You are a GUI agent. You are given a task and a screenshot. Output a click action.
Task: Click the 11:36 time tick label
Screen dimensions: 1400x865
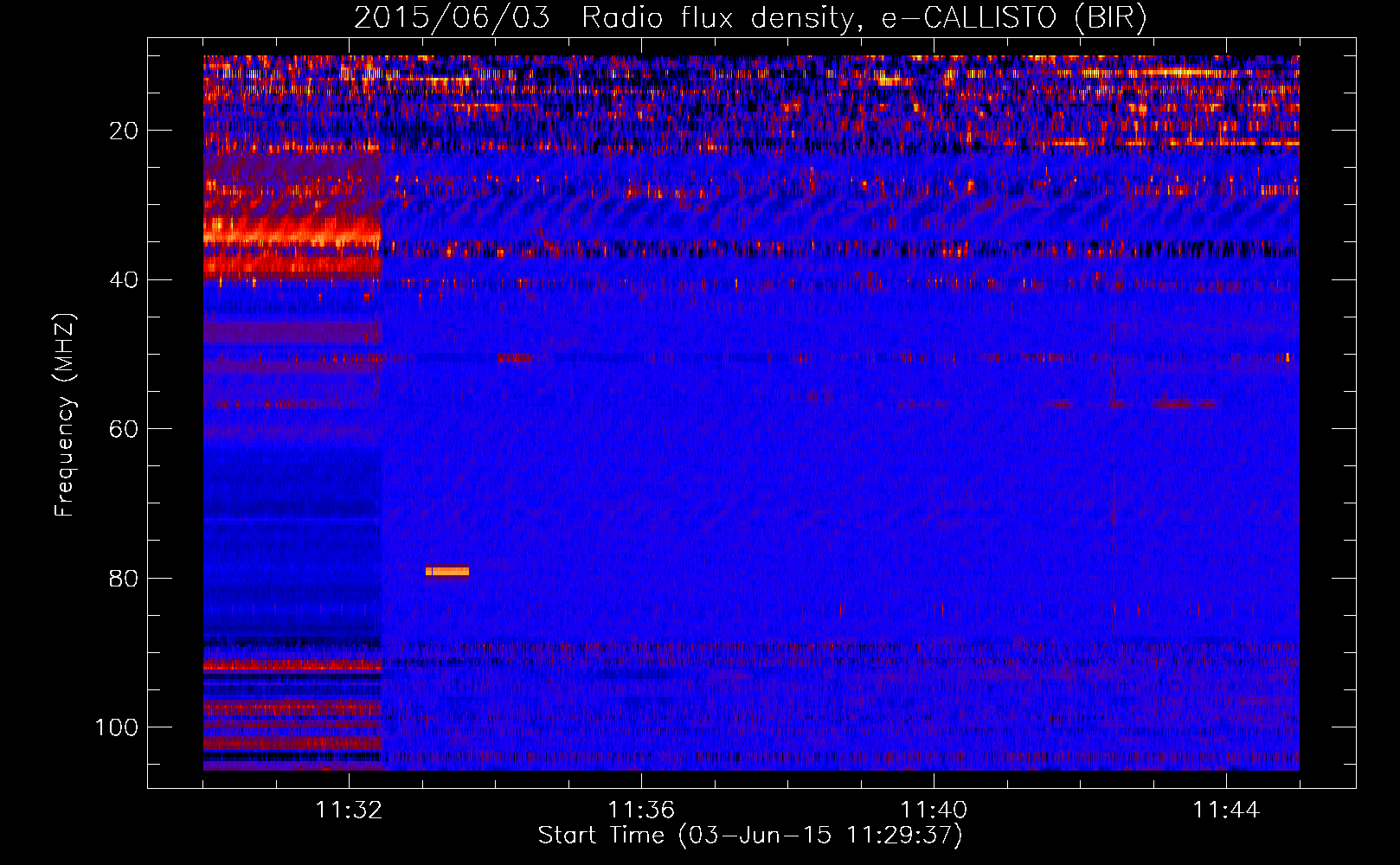tap(641, 811)
